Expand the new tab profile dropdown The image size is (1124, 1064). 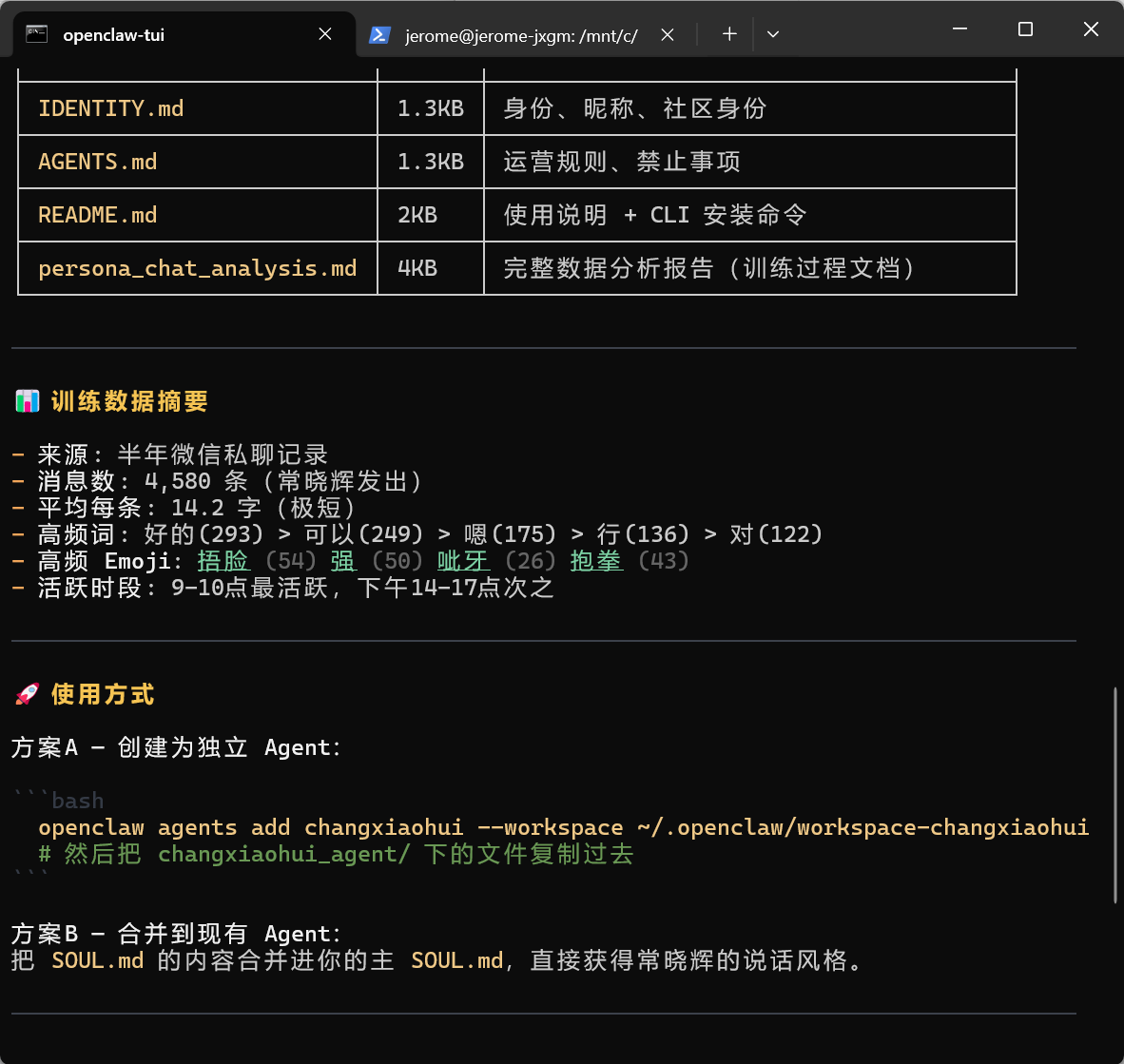(x=773, y=34)
